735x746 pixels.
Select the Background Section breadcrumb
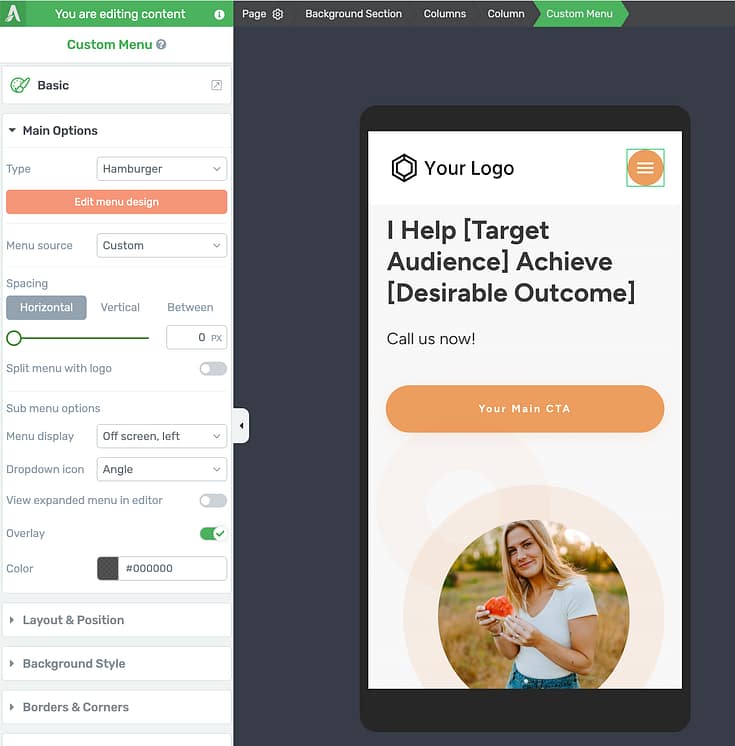coord(353,14)
